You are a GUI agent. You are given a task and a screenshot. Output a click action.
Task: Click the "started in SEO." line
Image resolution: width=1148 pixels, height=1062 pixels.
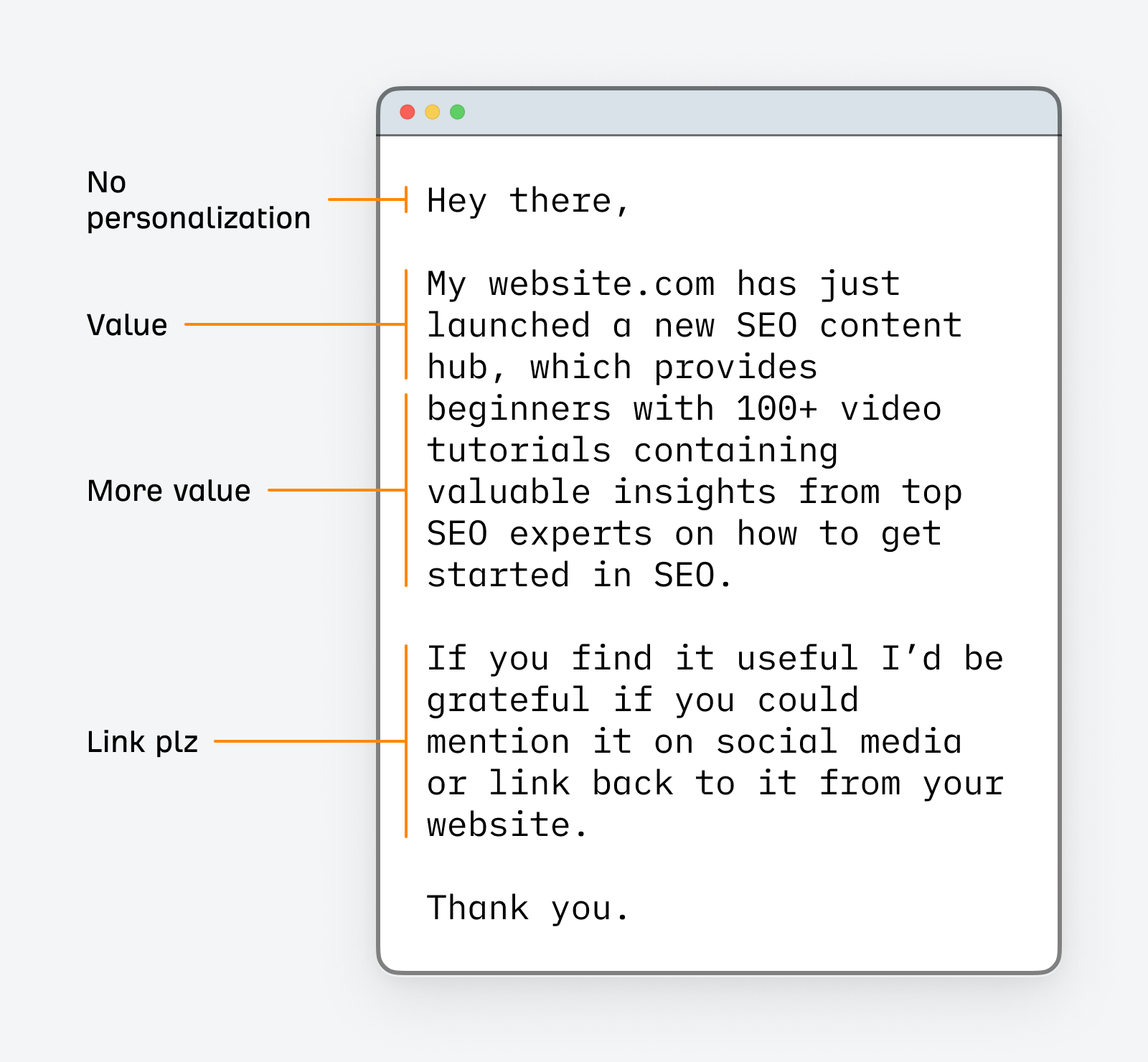point(579,575)
